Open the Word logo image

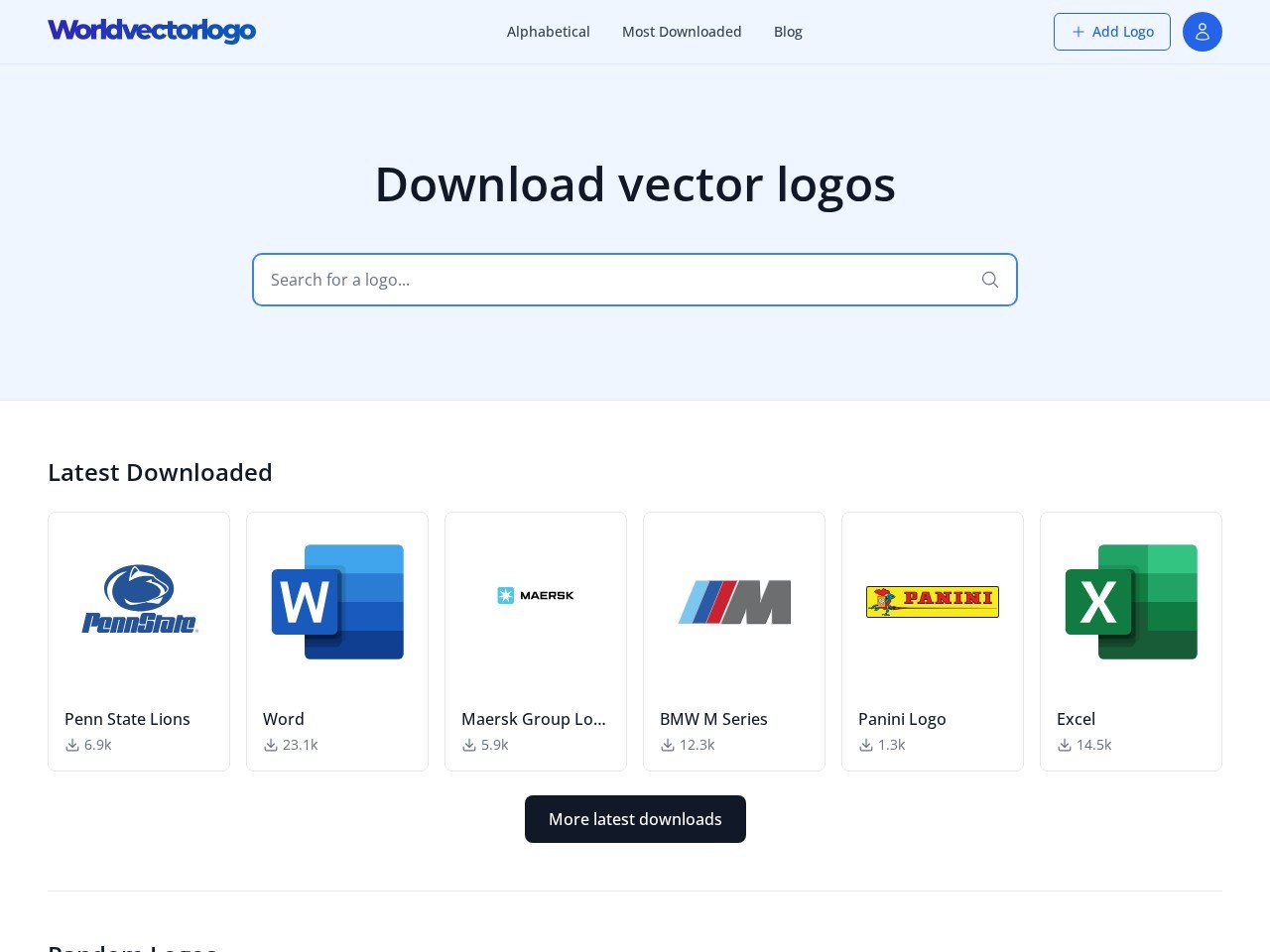point(337,602)
